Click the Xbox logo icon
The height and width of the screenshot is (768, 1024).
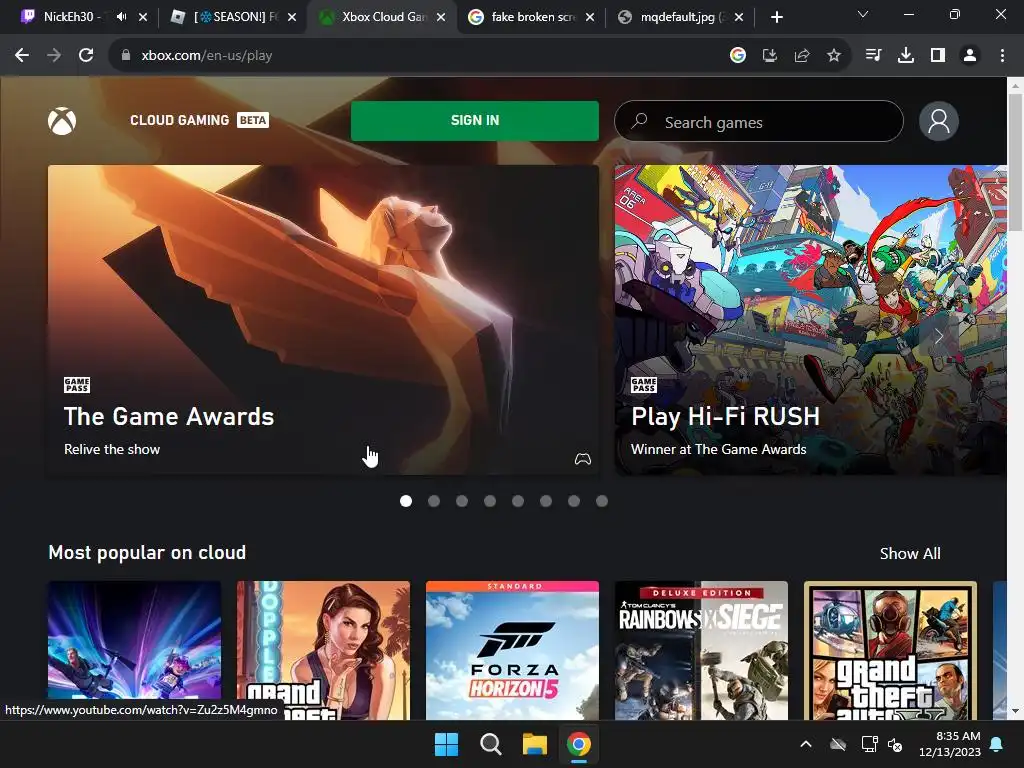point(62,121)
